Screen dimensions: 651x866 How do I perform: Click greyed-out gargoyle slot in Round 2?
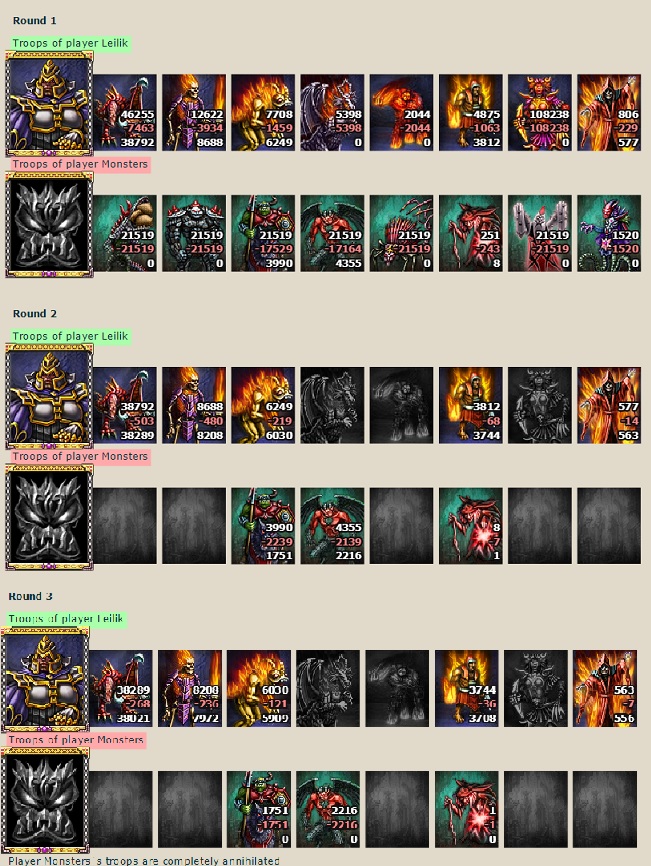tap(332, 405)
